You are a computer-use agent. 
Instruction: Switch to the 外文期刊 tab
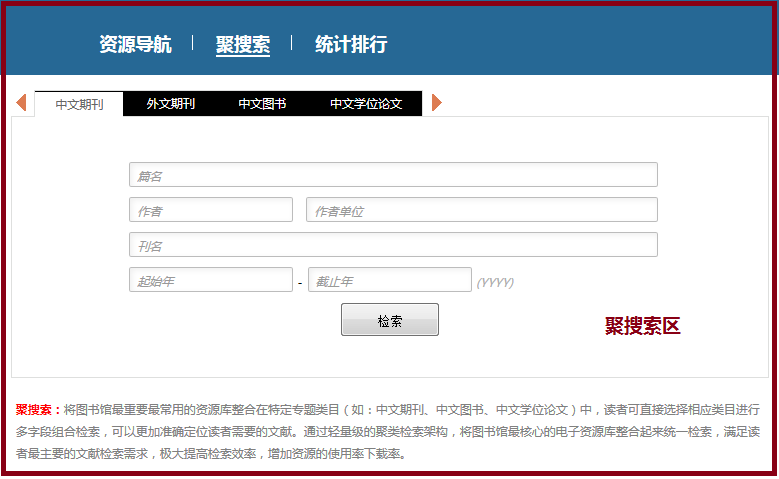[170, 104]
